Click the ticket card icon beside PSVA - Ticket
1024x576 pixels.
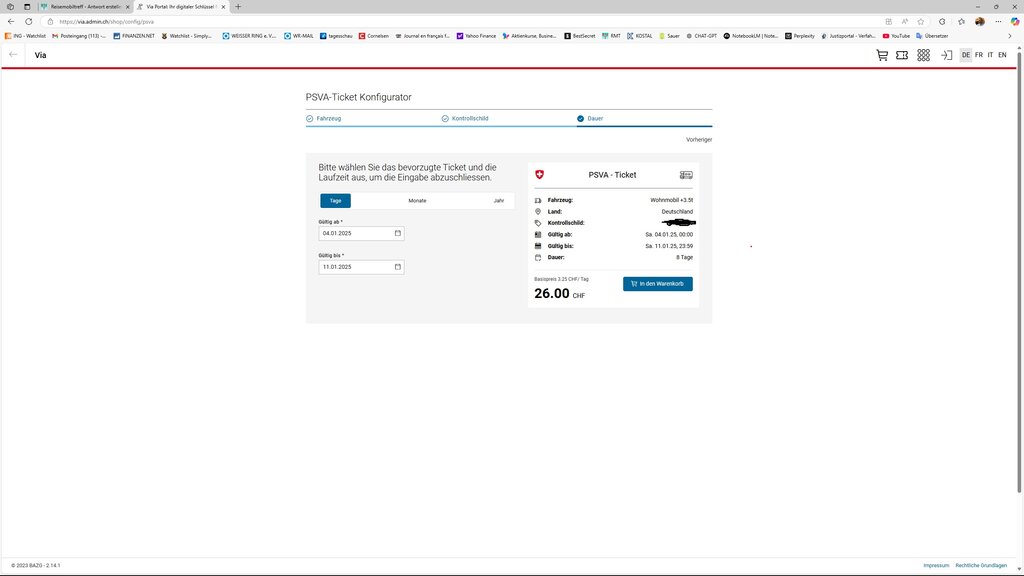tap(686, 175)
